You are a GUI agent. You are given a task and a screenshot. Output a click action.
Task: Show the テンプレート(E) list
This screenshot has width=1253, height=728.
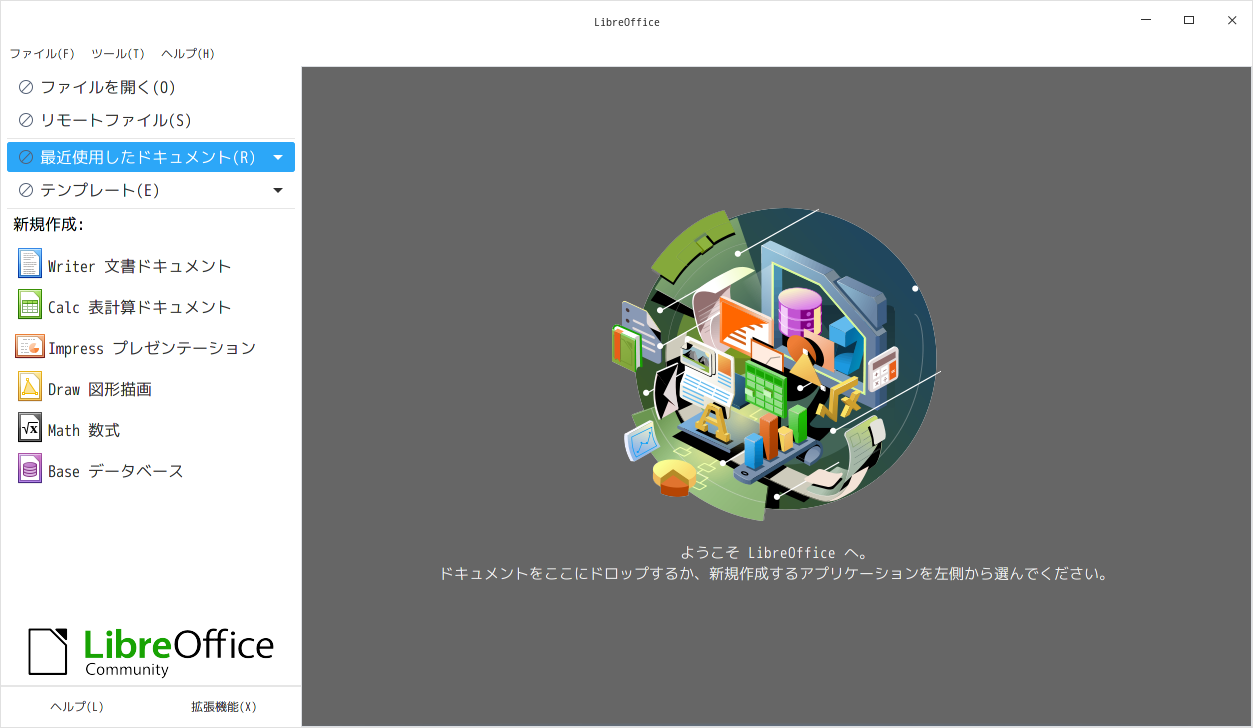(151, 191)
